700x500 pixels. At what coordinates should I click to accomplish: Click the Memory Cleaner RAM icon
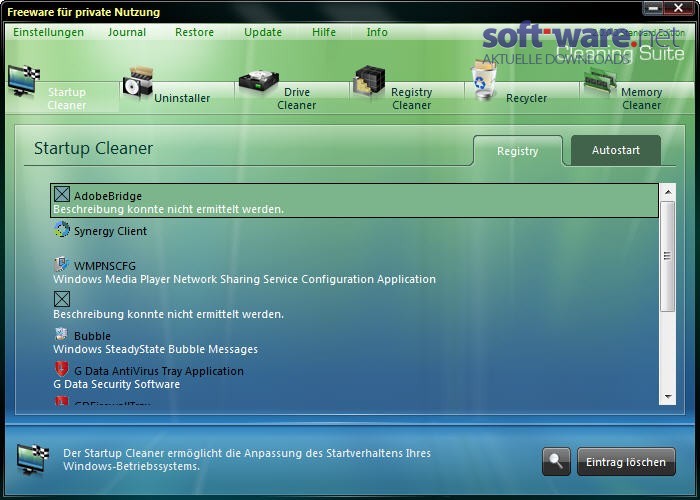pyautogui.click(x=600, y=80)
